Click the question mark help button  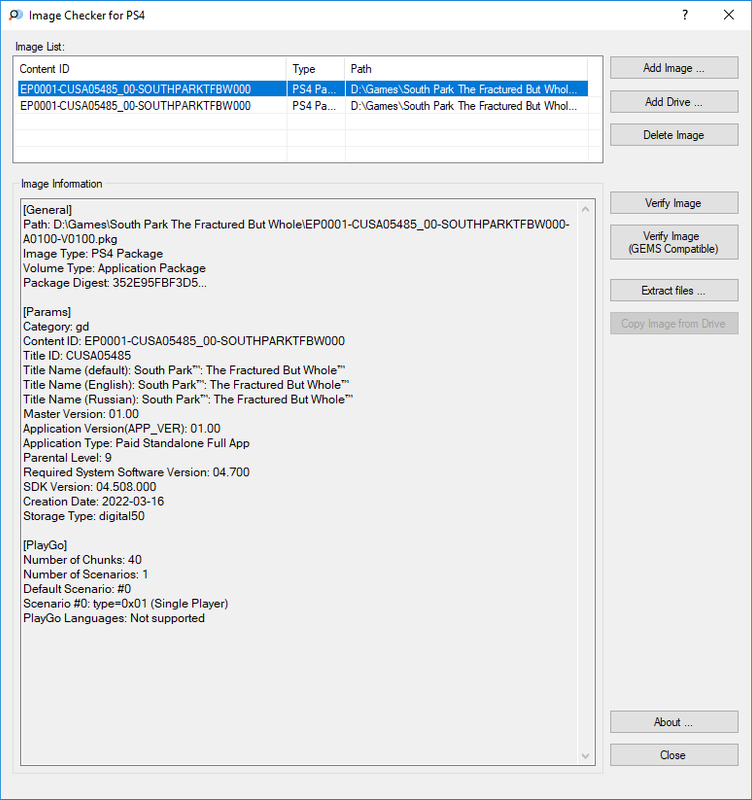[x=685, y=15]
